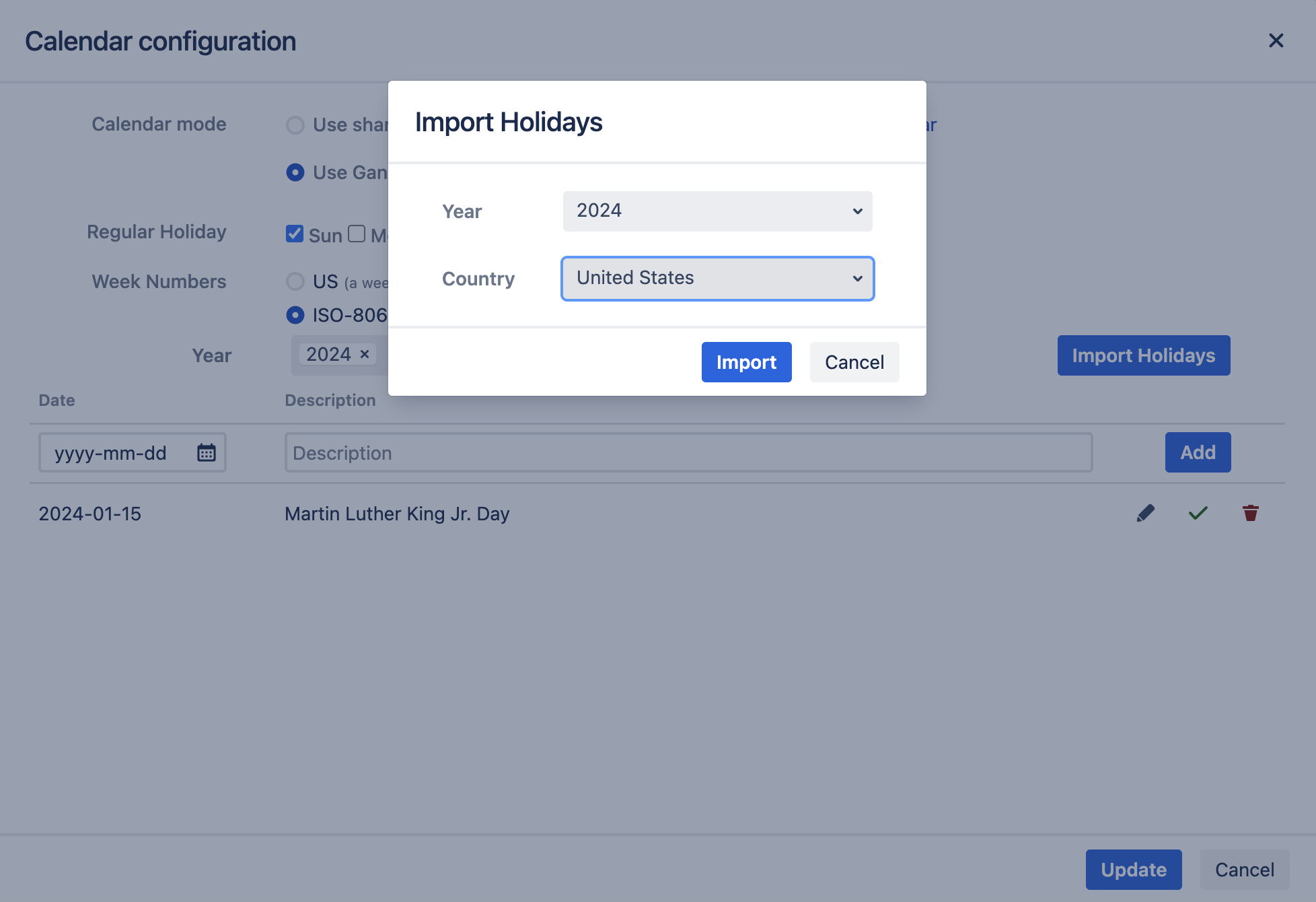
Task: Choose the Use shared calendar radio option
Action: click(295, 125)
